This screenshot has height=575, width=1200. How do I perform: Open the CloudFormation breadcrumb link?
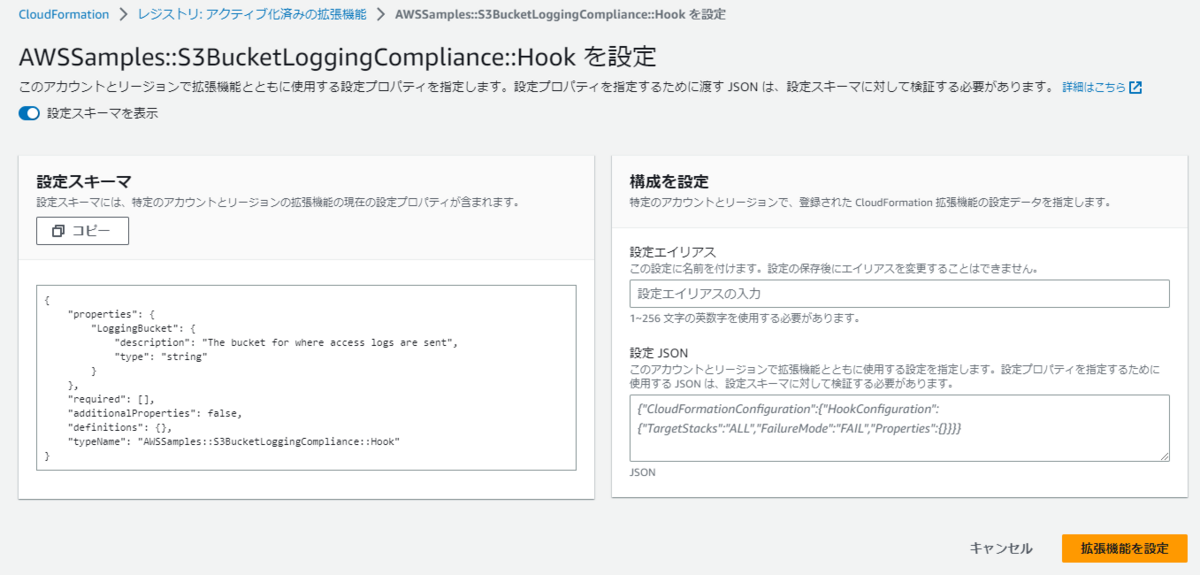tap(63, 14)
